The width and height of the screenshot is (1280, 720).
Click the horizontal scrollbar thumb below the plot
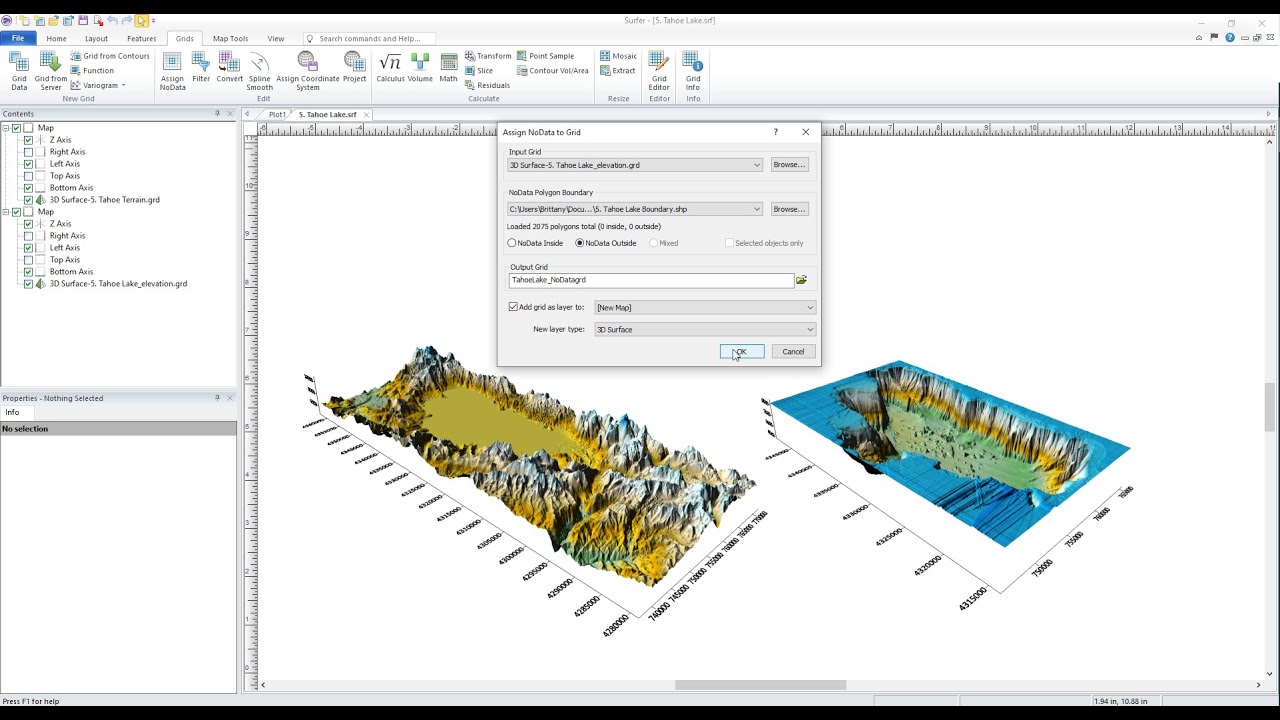pyautogui.click(x=760, y=685)
